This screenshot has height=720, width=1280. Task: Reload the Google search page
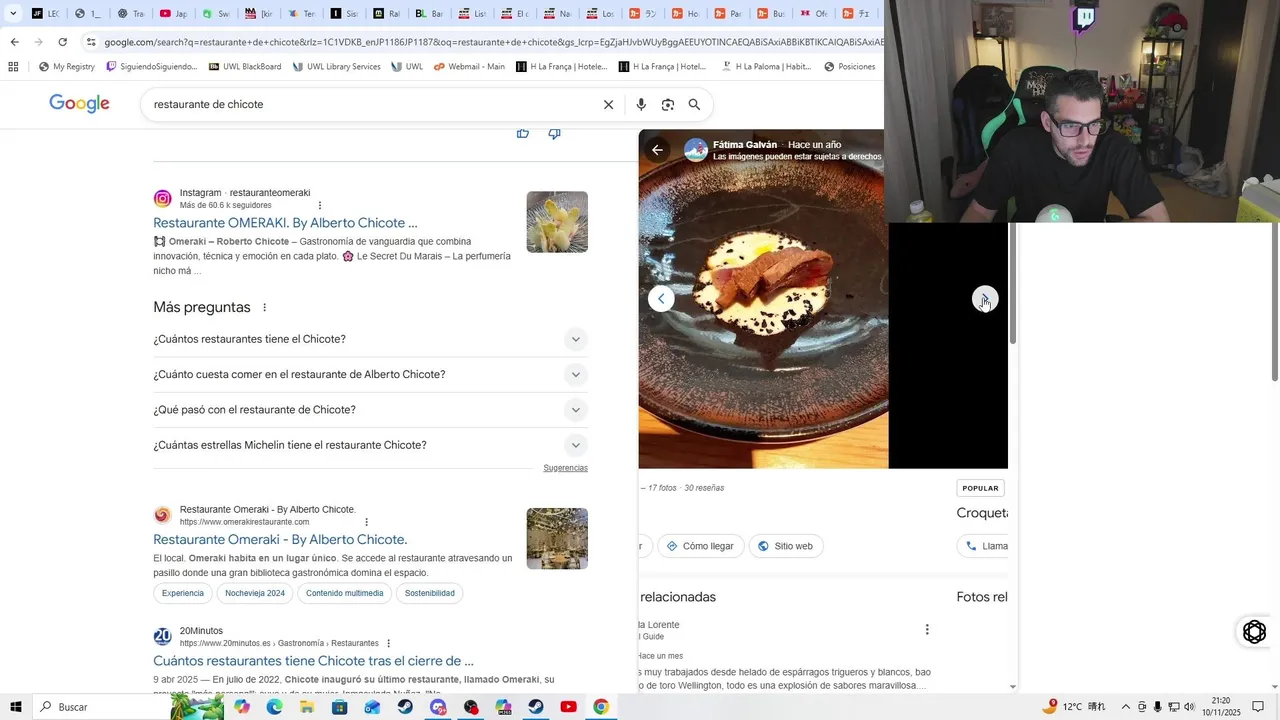tap(63, 42)
